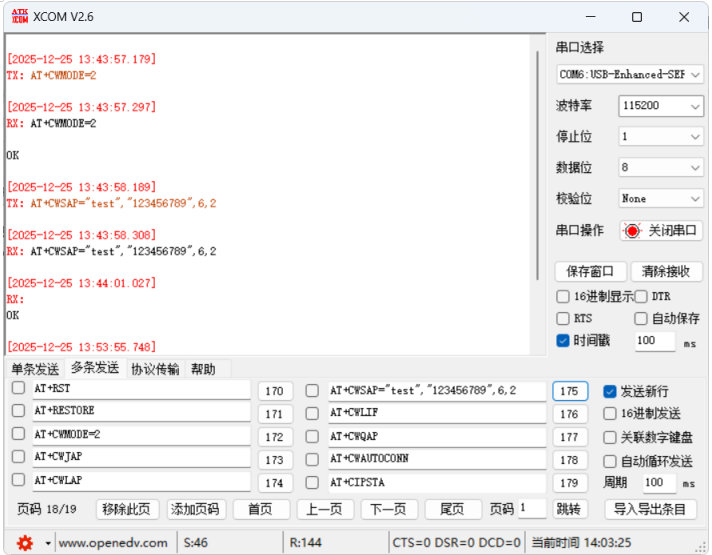The width and height of the screenshot is (712, 555).
Task: Click the 跳转 jump button
Action: [x=569, y=509]
